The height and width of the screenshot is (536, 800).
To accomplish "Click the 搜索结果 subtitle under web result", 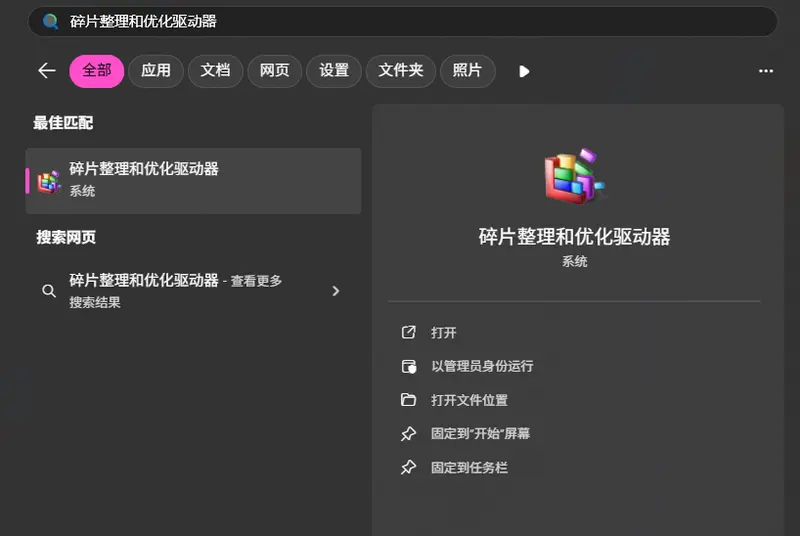I will 95,302.
